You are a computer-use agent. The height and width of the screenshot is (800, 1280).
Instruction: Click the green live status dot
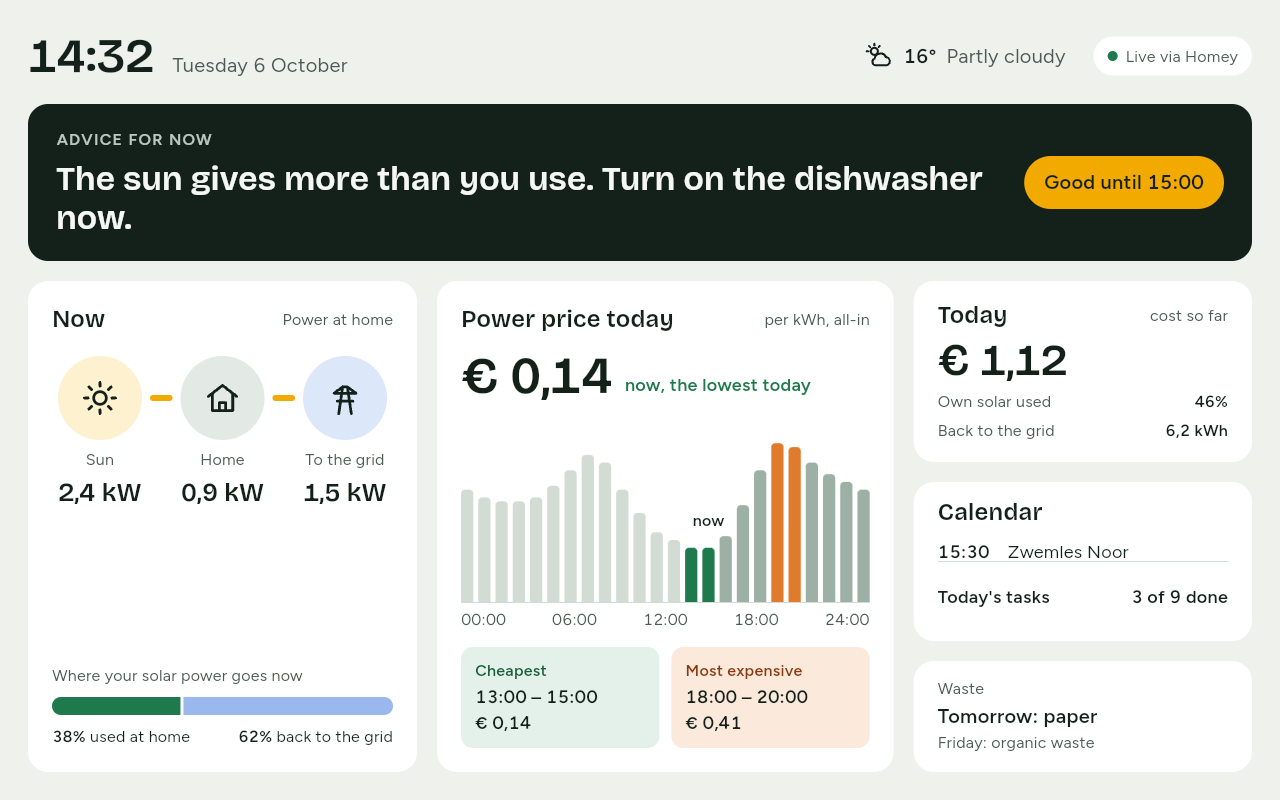[x=1112, y=56]
